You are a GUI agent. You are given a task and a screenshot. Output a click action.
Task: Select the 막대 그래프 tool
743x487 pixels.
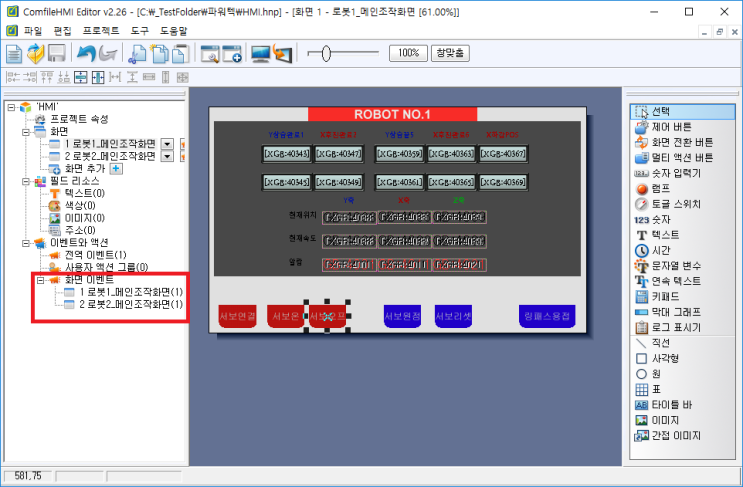[667, 312]
